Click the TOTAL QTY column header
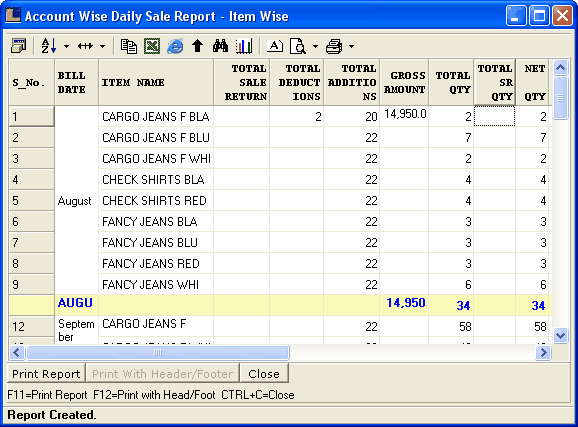Screen dimensions: 578x427 coord(451,83)
